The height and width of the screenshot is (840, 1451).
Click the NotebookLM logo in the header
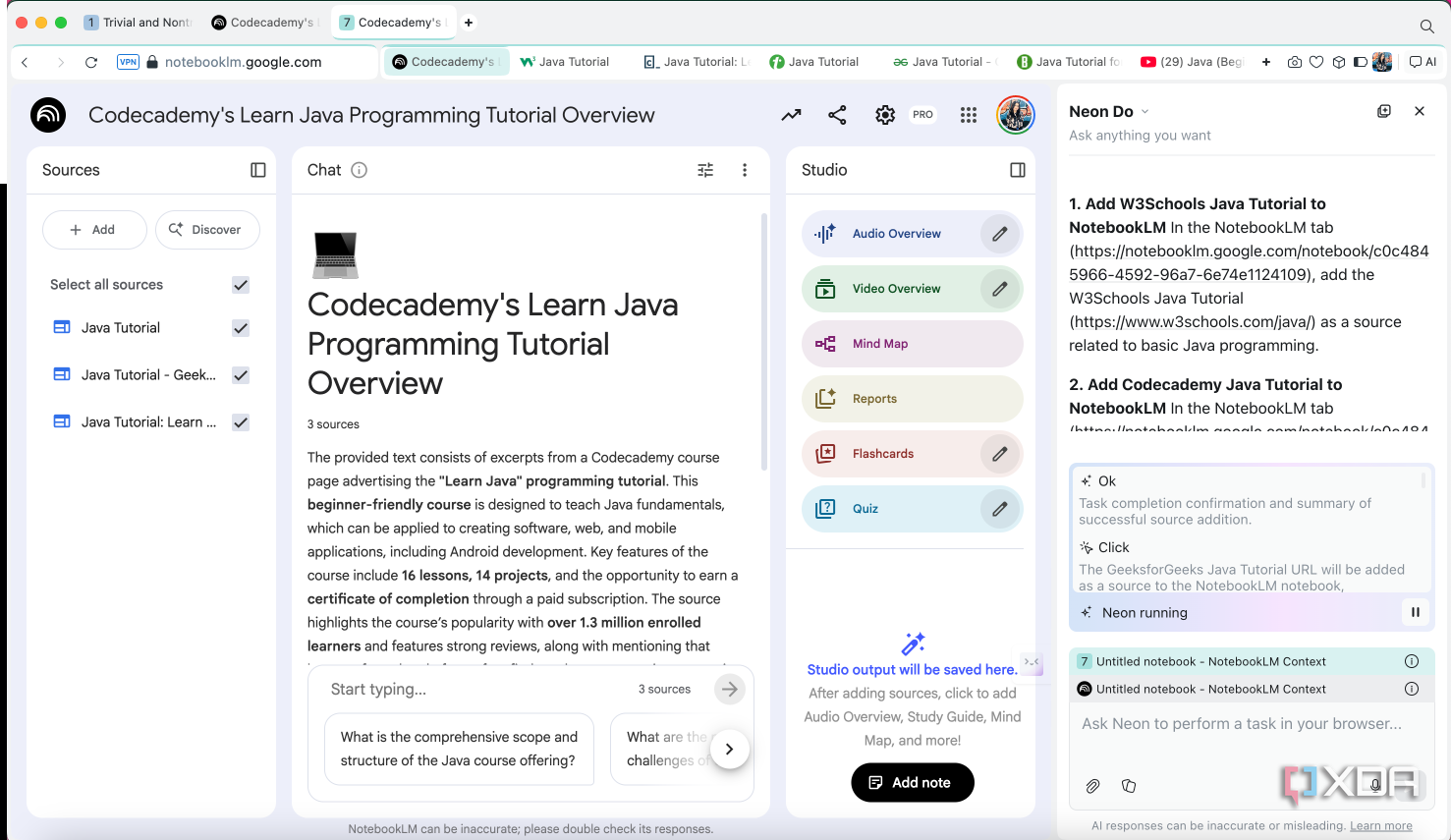[48, 115]
